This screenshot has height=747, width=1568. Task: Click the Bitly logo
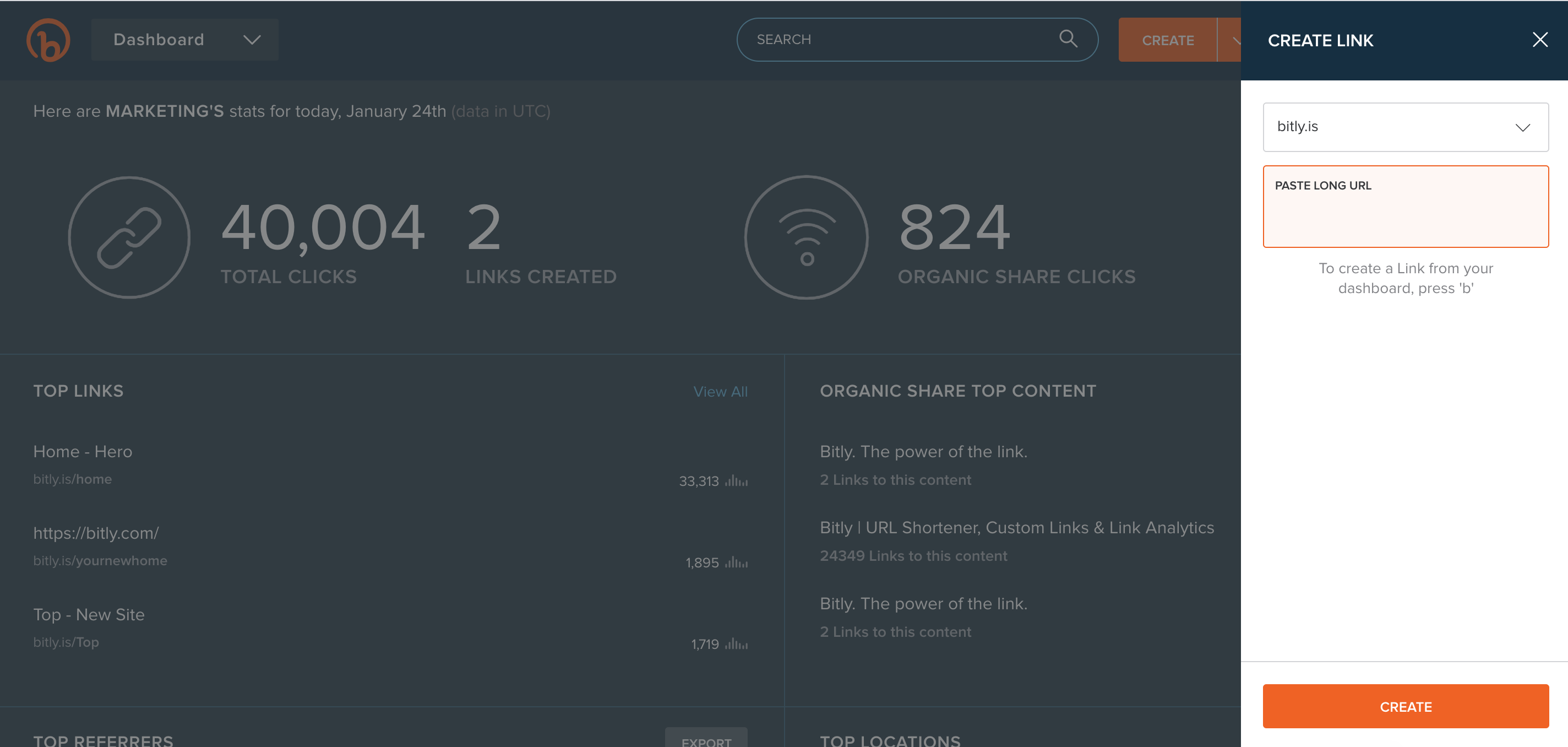[48, 40]
